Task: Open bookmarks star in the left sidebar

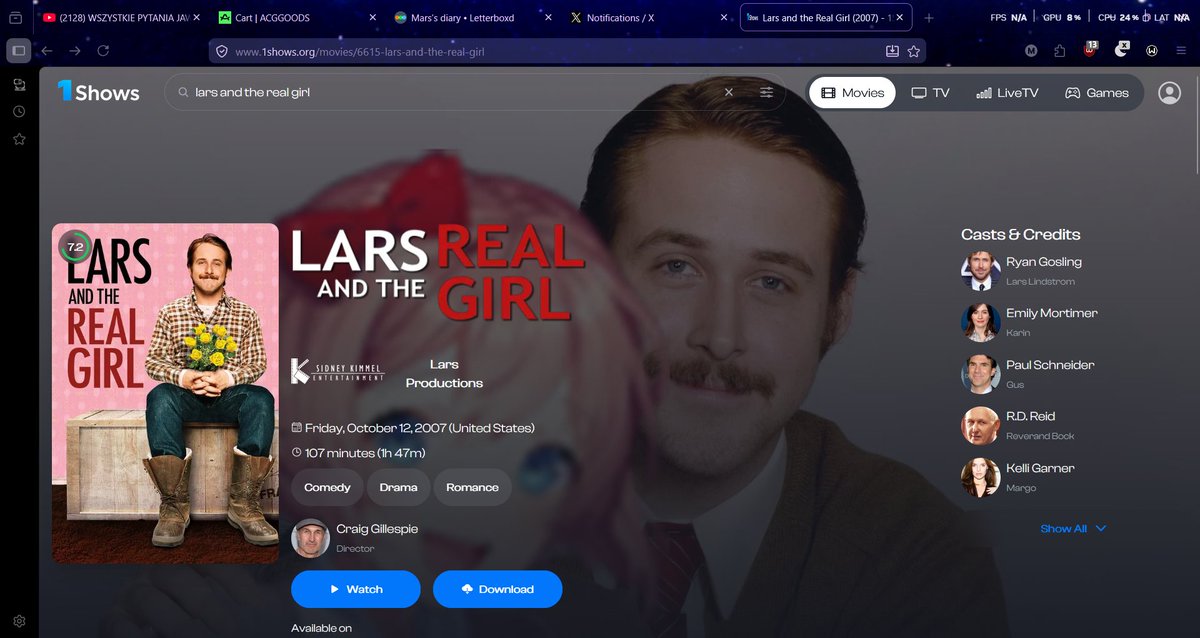Action: (18, 139)
